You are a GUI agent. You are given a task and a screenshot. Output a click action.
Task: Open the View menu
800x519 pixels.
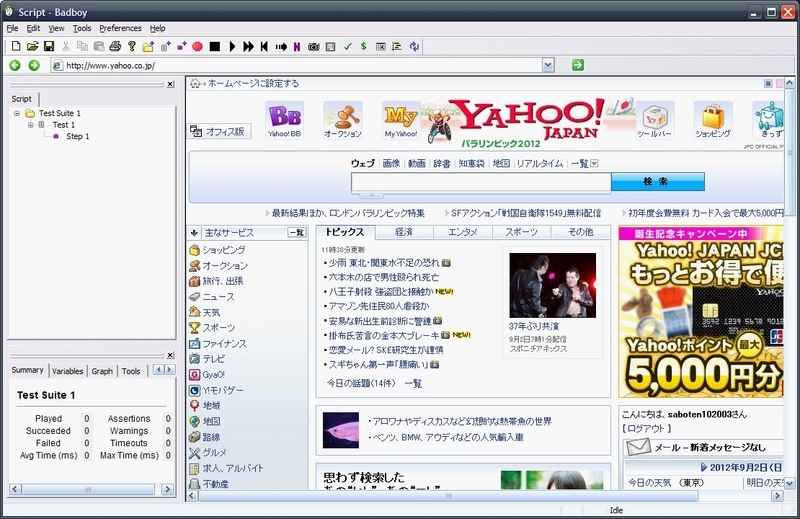pyautogui.click(x=56, y=28)
